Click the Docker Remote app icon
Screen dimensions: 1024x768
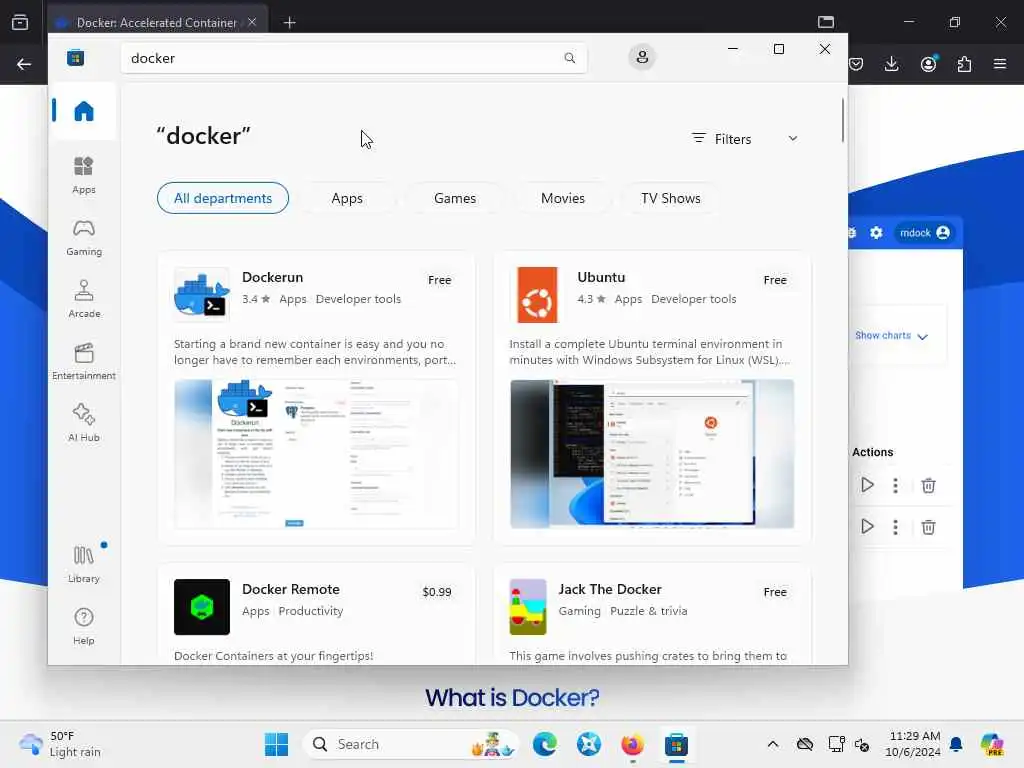tap(202, 607)
